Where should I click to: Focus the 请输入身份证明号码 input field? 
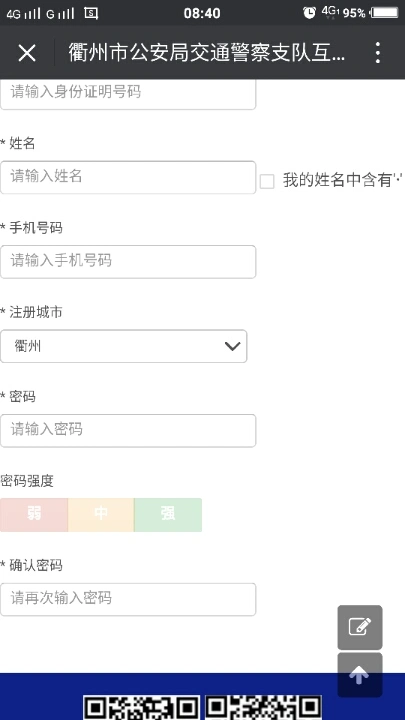coord(128,94)
